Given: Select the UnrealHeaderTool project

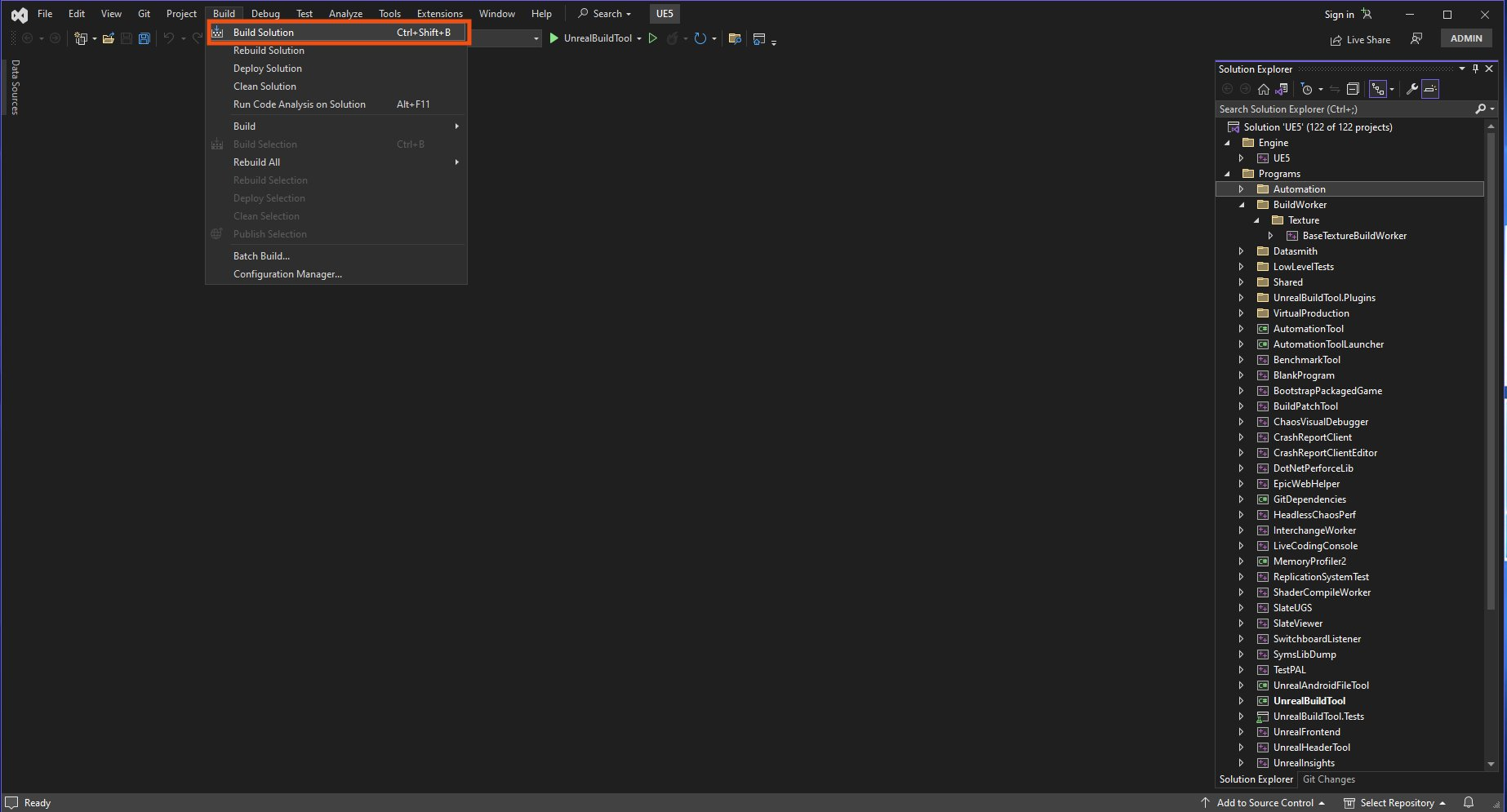Looking at the screenshot, I should [x=1311, y=748].
